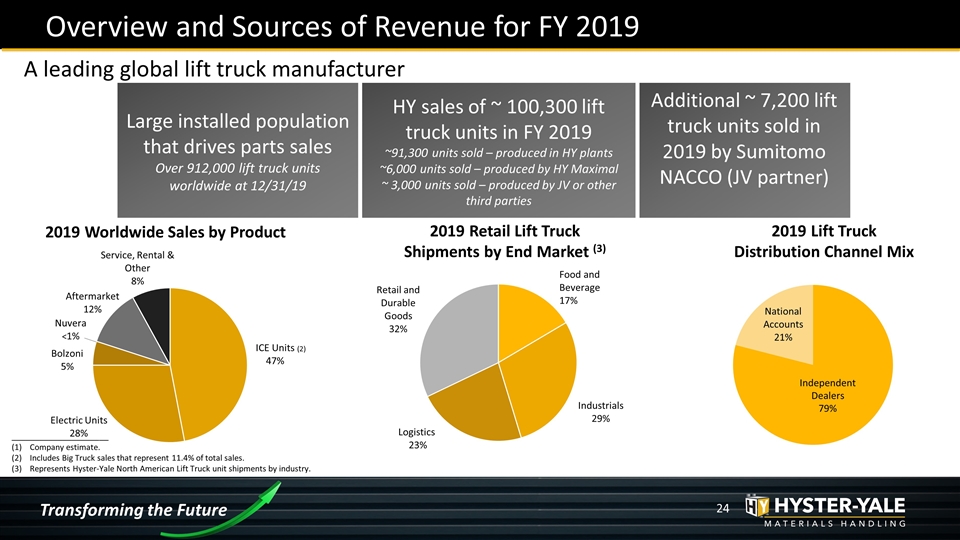
Task: Select the 'ICE Units (2) 47%' label
Action: [x=280, y=354]
